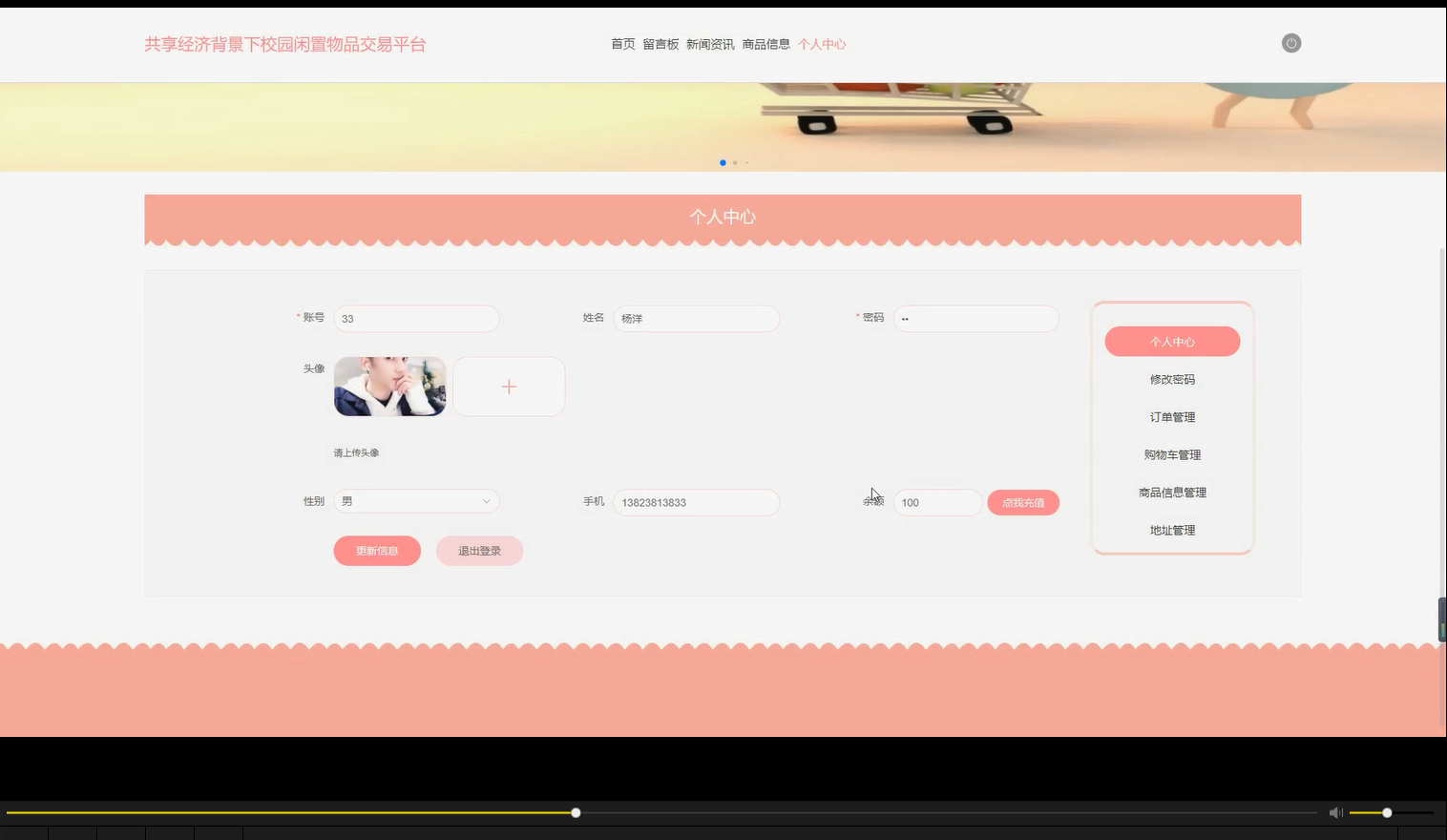1447x840 pixels.
Task: Mute the video speaker icon
Action: 1335,812
